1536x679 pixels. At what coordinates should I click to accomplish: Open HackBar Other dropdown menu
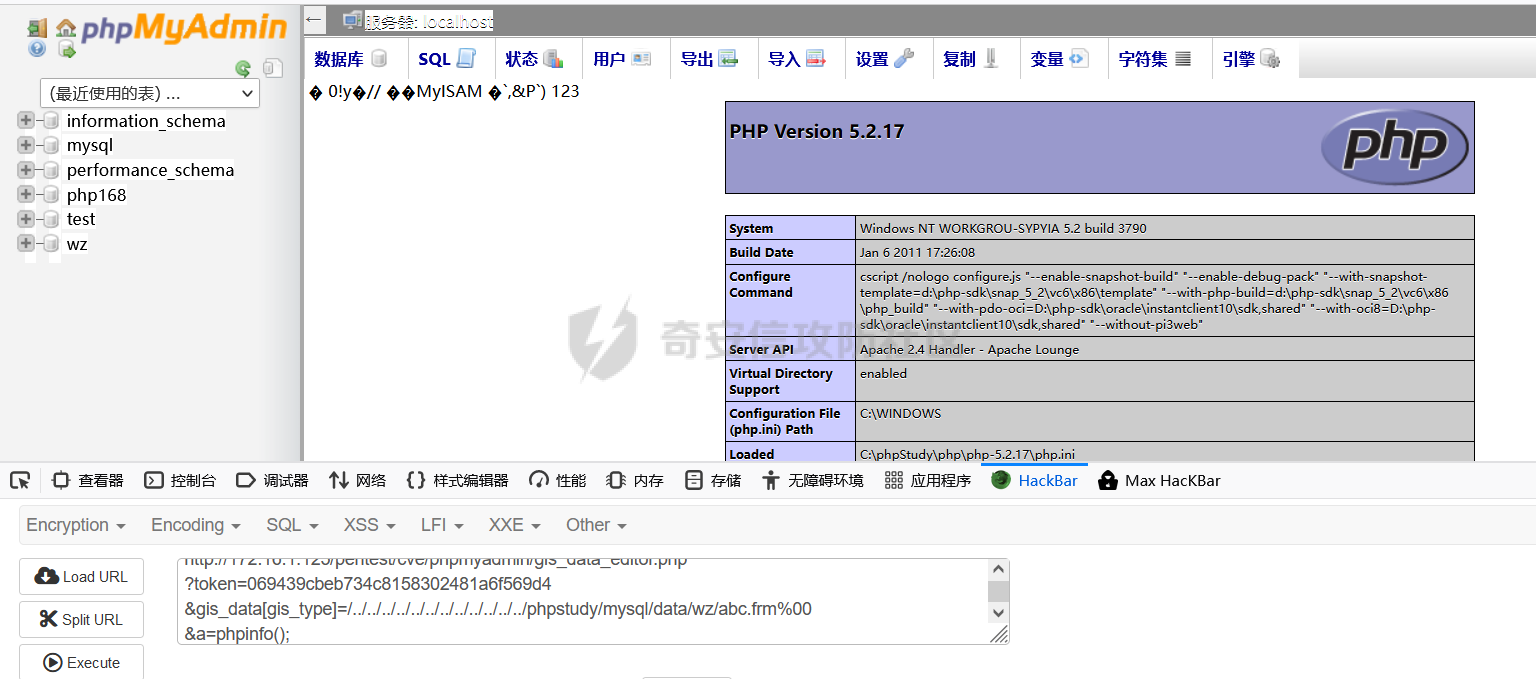pyautogui.click(x=596, y=525)
